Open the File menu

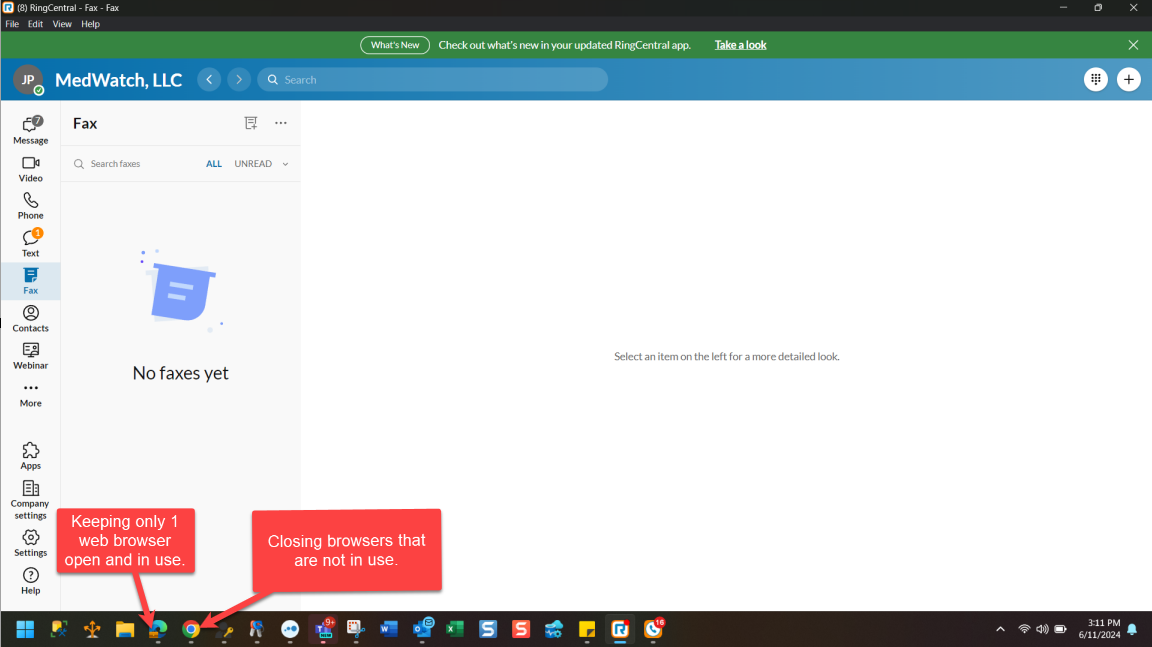[12, 24]
